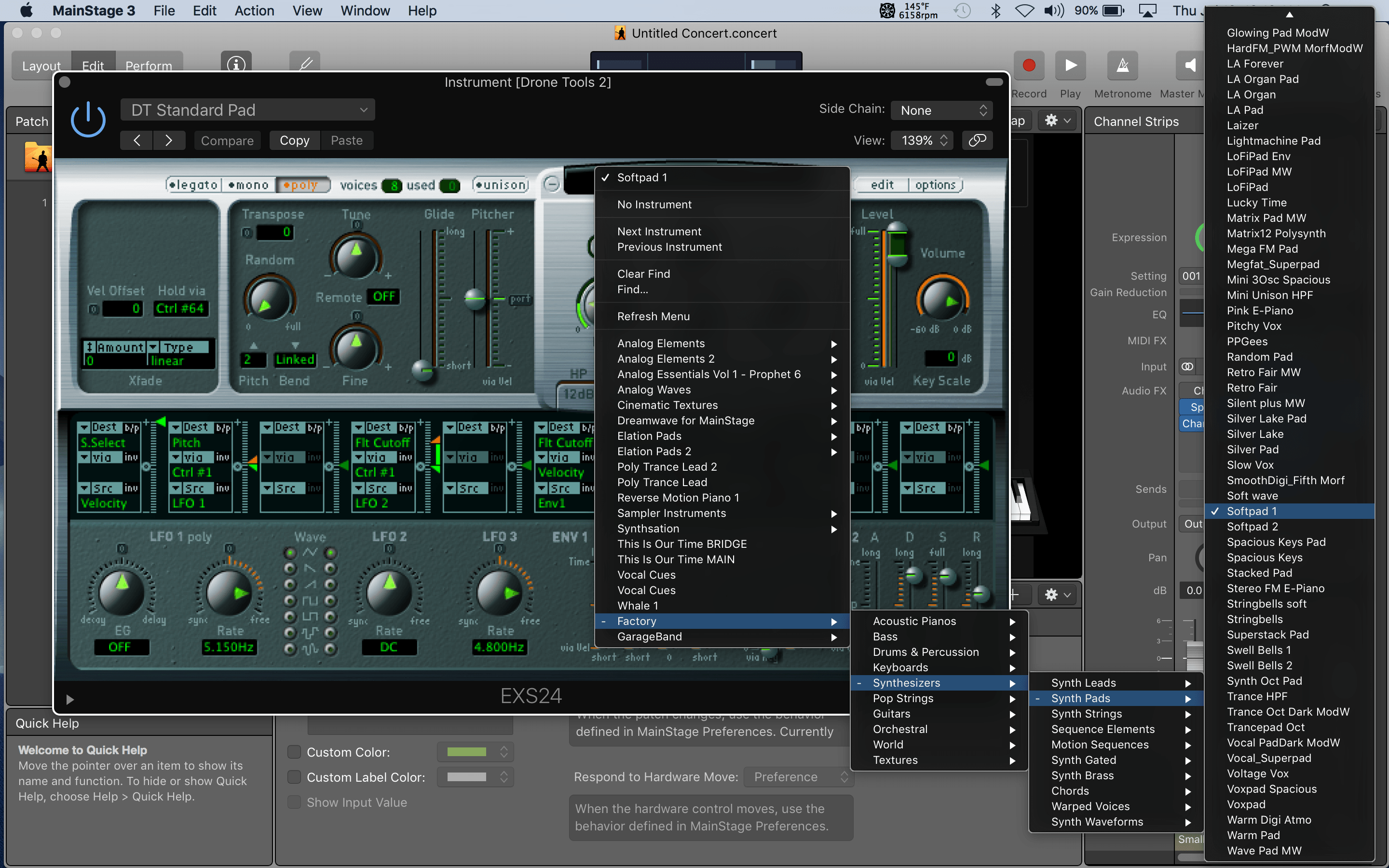1389x868 pixels.
Task: Open the DT Standard Pad preset dropdown
Action: coord(248,109)
